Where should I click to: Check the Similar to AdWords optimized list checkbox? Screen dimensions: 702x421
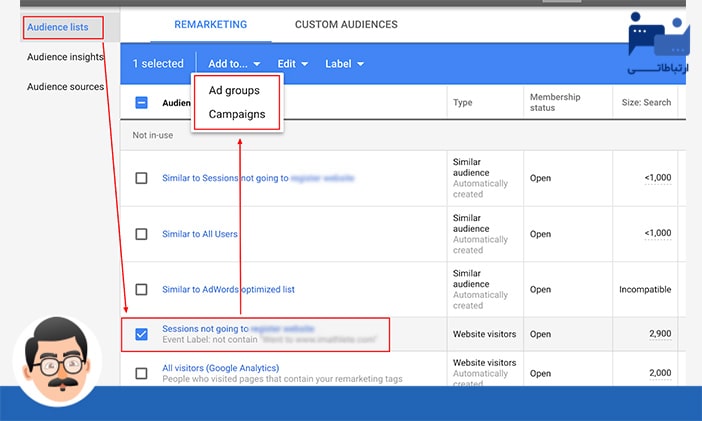[x=141, y=290]
